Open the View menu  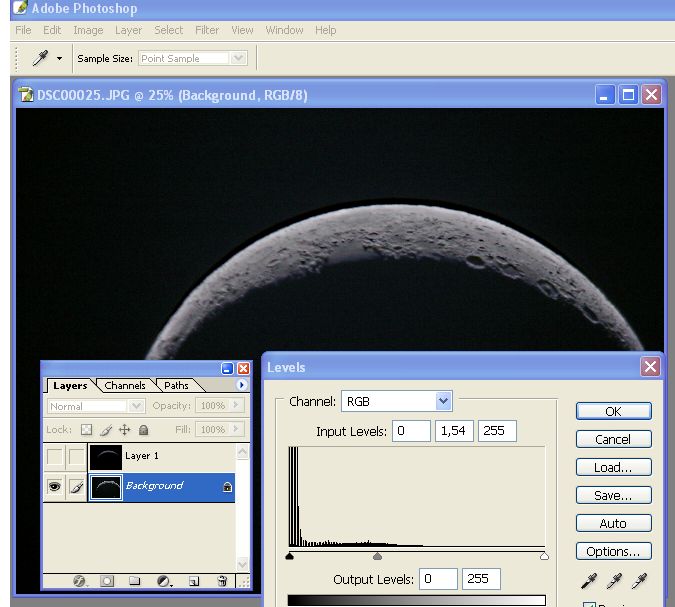[x=242, y=30]
